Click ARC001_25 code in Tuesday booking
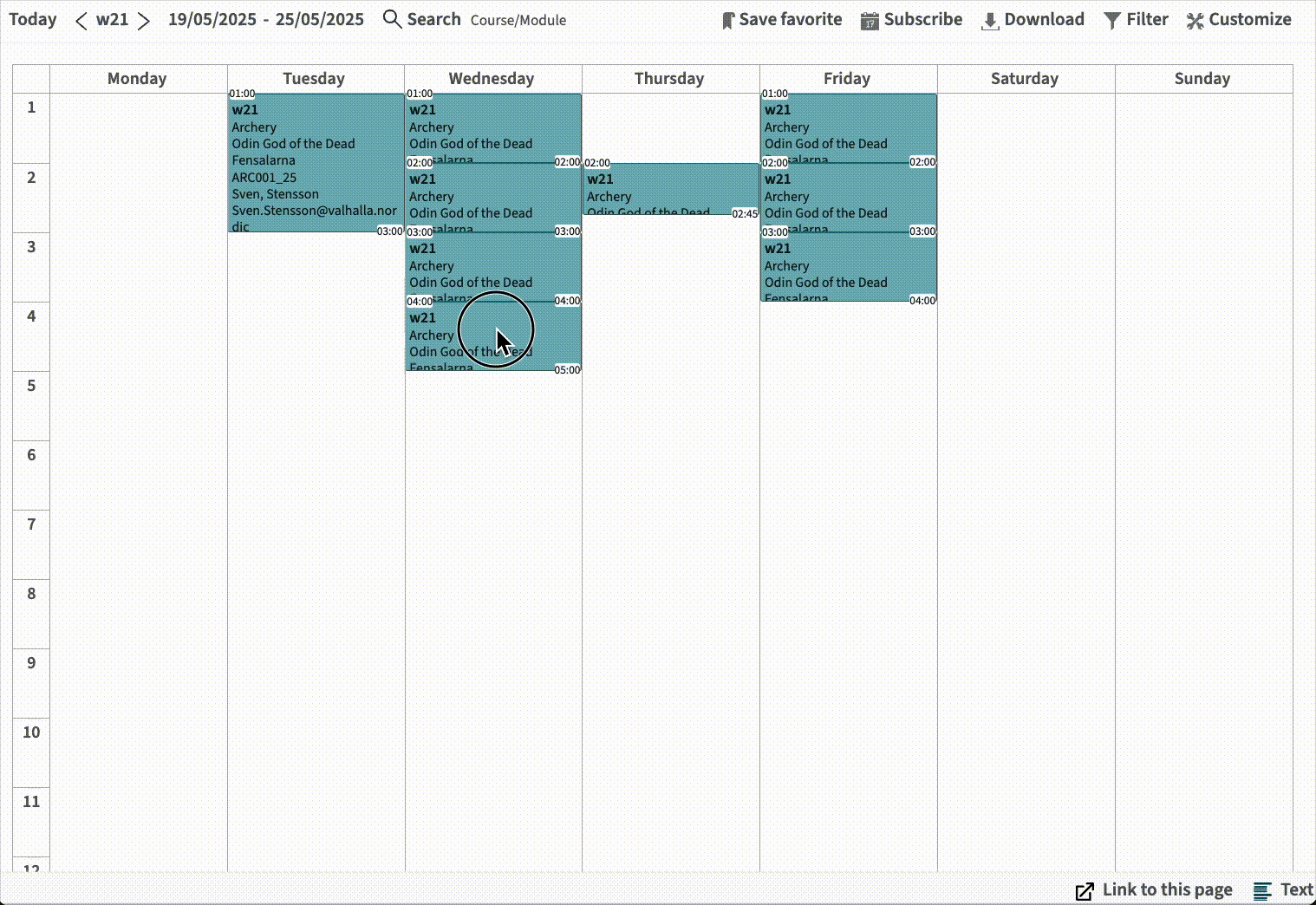This screenshot has width=1316, height=905. coord(264,178)
